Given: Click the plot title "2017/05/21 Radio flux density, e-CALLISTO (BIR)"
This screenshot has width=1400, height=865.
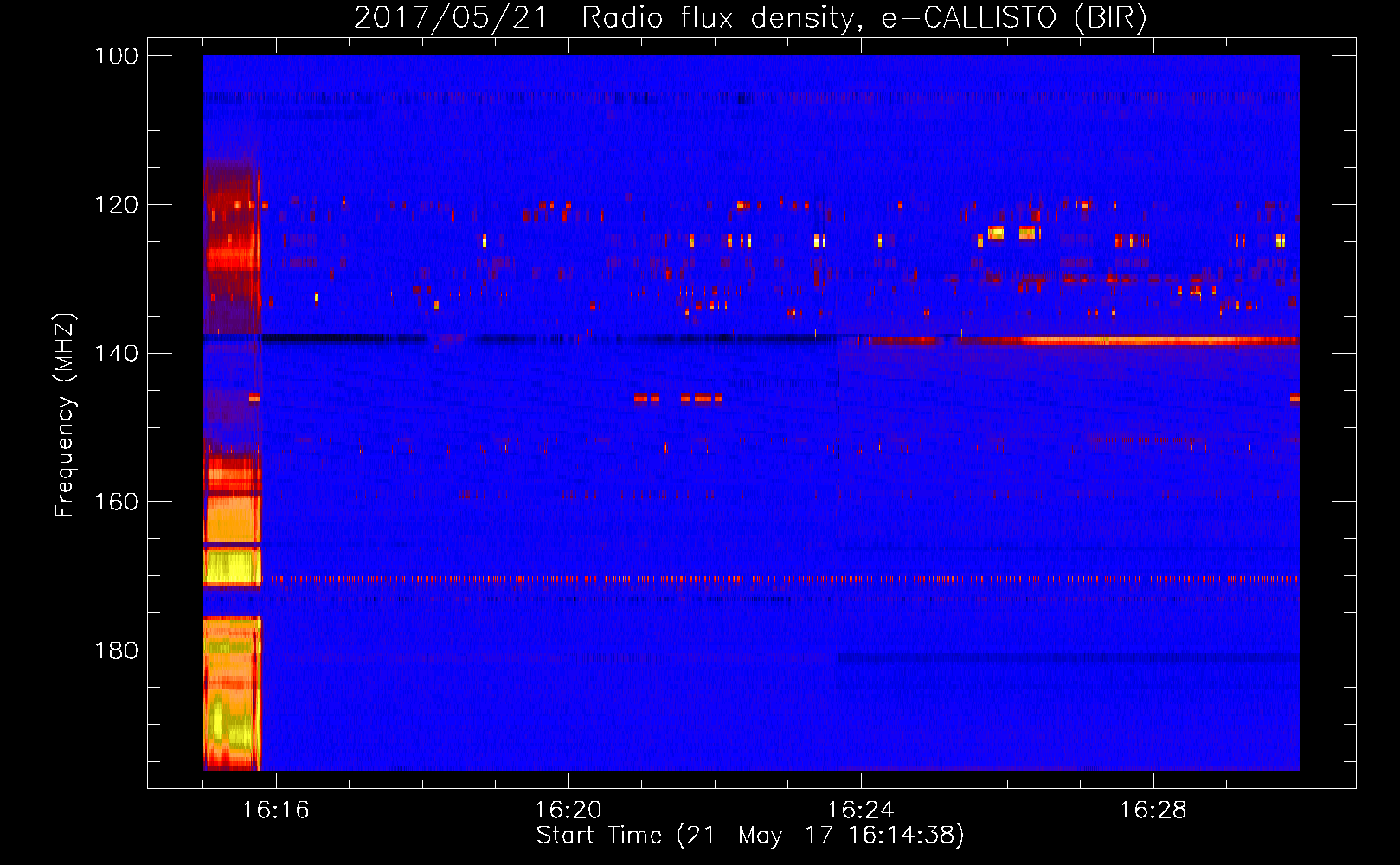Looking at the screenshot, I should click(750, 17).
